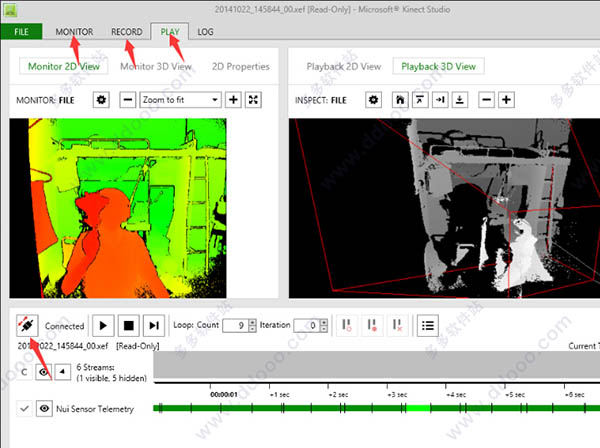The width and height of the screenshot is (600, 448).
Task: Step playback forward one frame
Action: click(154, 326)
